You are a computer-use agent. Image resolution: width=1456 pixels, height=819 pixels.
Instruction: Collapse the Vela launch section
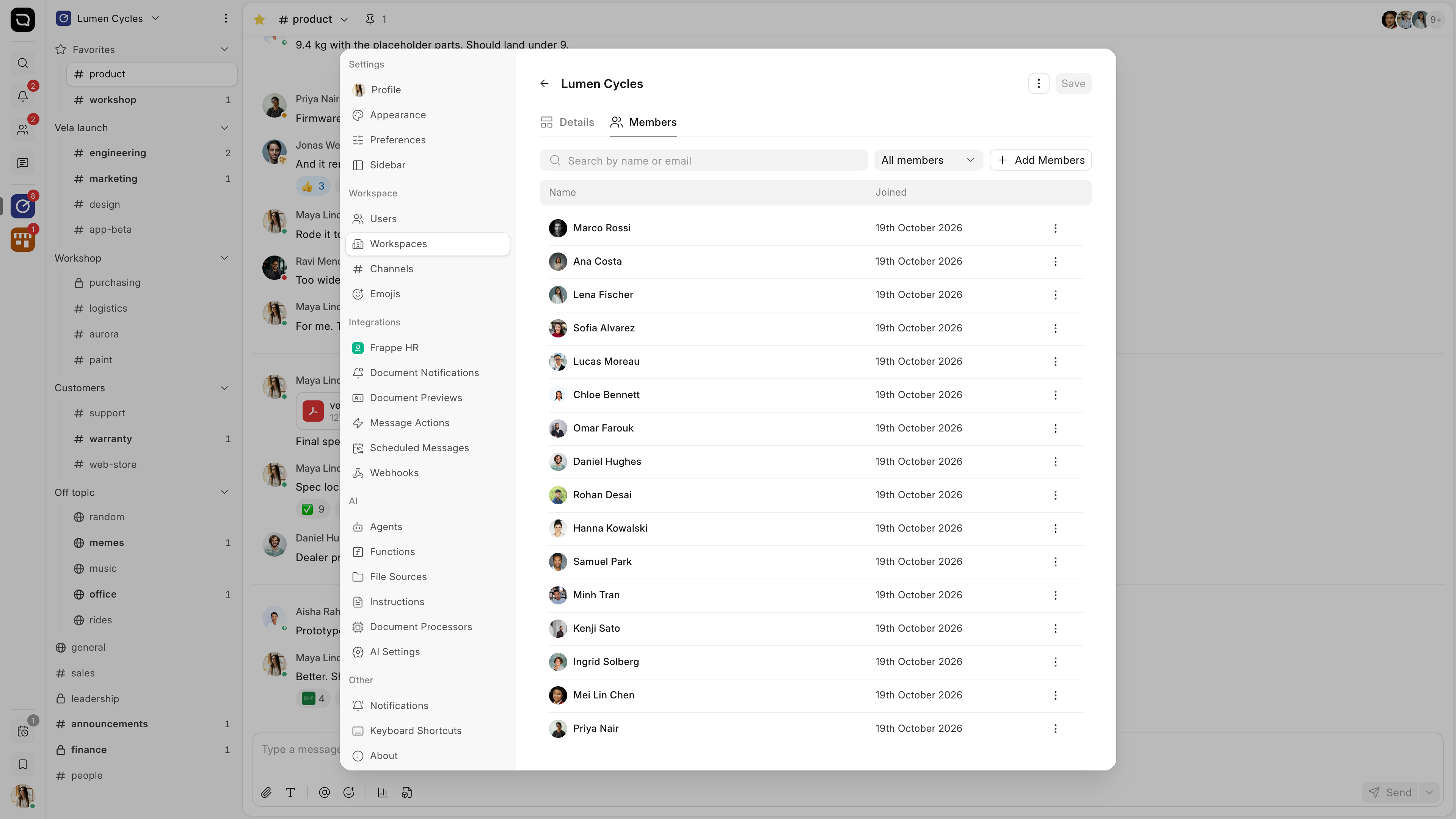coord(224,128)
